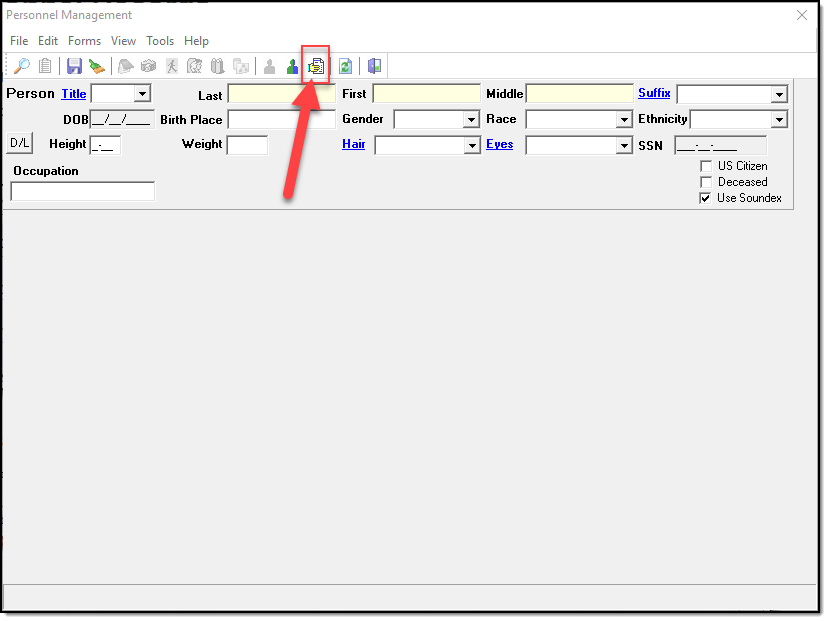Viewport: 828px width, 621px height.
Task: Click the green and blue person icon
Action: tap(292, 66)
